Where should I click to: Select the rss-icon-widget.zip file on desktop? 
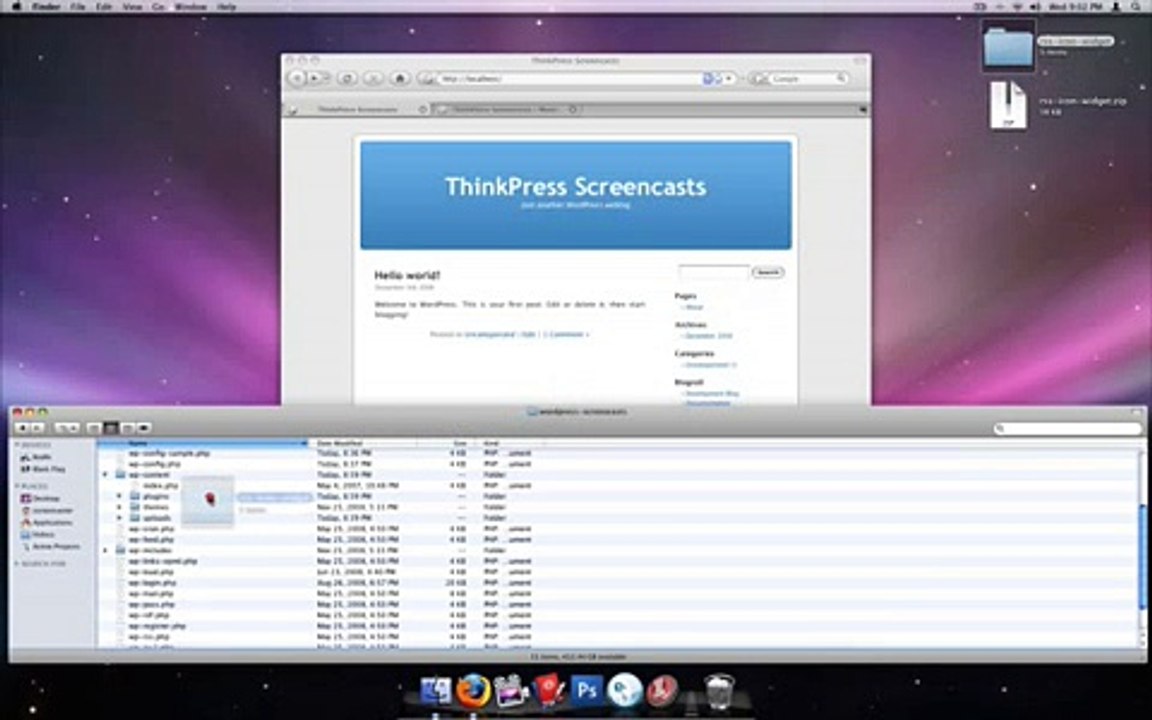pyautogui.click(x=1008, y=105)
